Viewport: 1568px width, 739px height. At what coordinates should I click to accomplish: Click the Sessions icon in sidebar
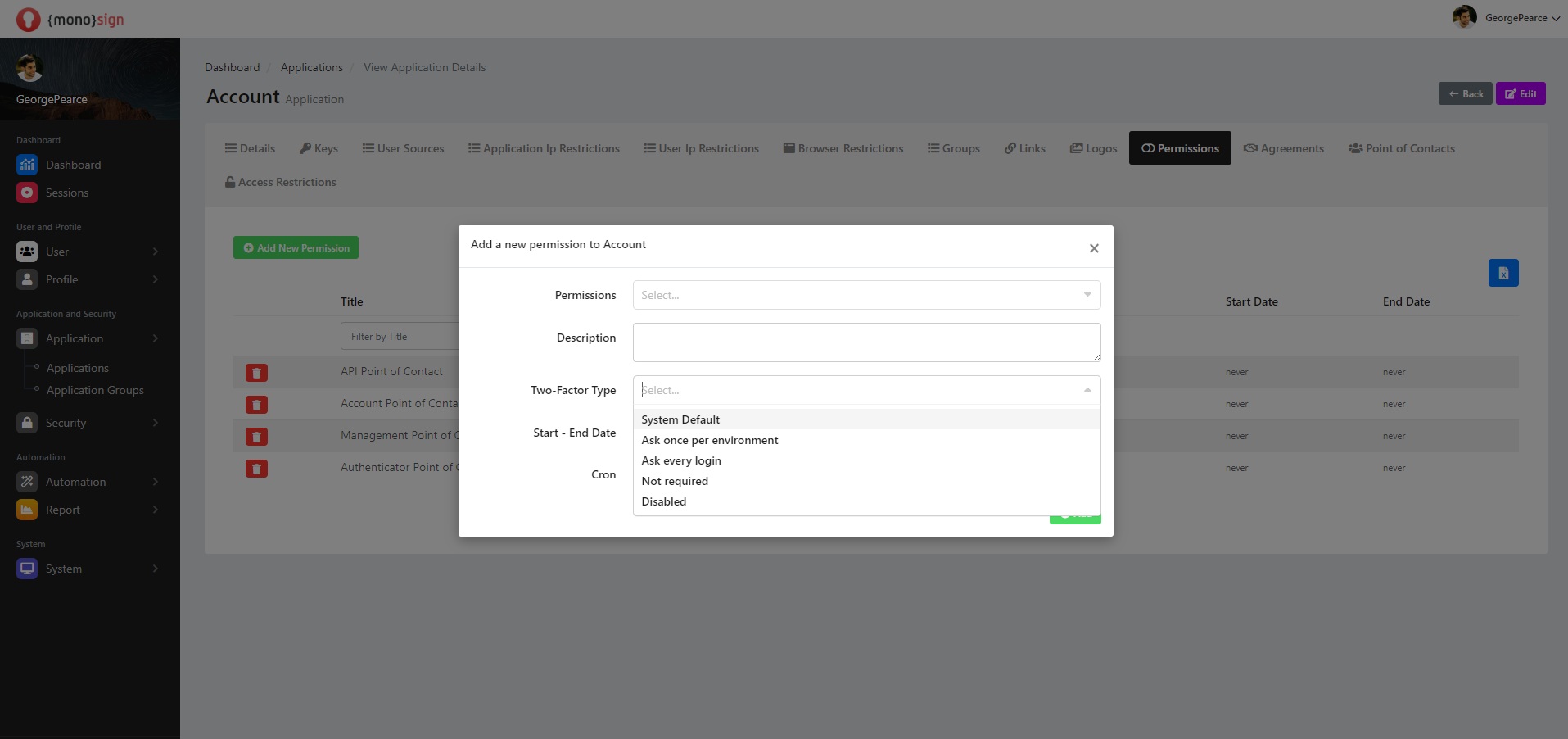[27, 193]
